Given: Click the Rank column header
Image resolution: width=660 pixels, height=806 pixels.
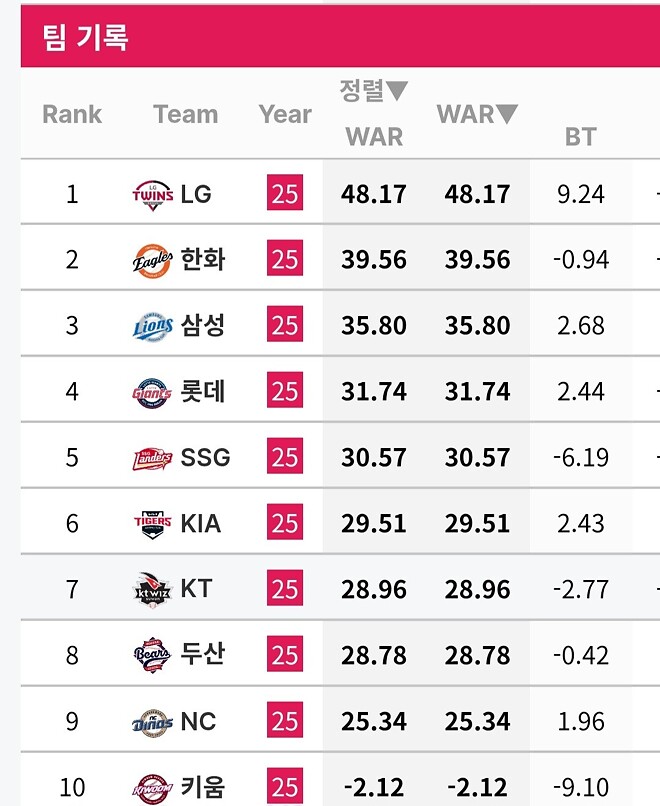Looking at the screenshot, I should pyautogui.click(x=71, y=114).
